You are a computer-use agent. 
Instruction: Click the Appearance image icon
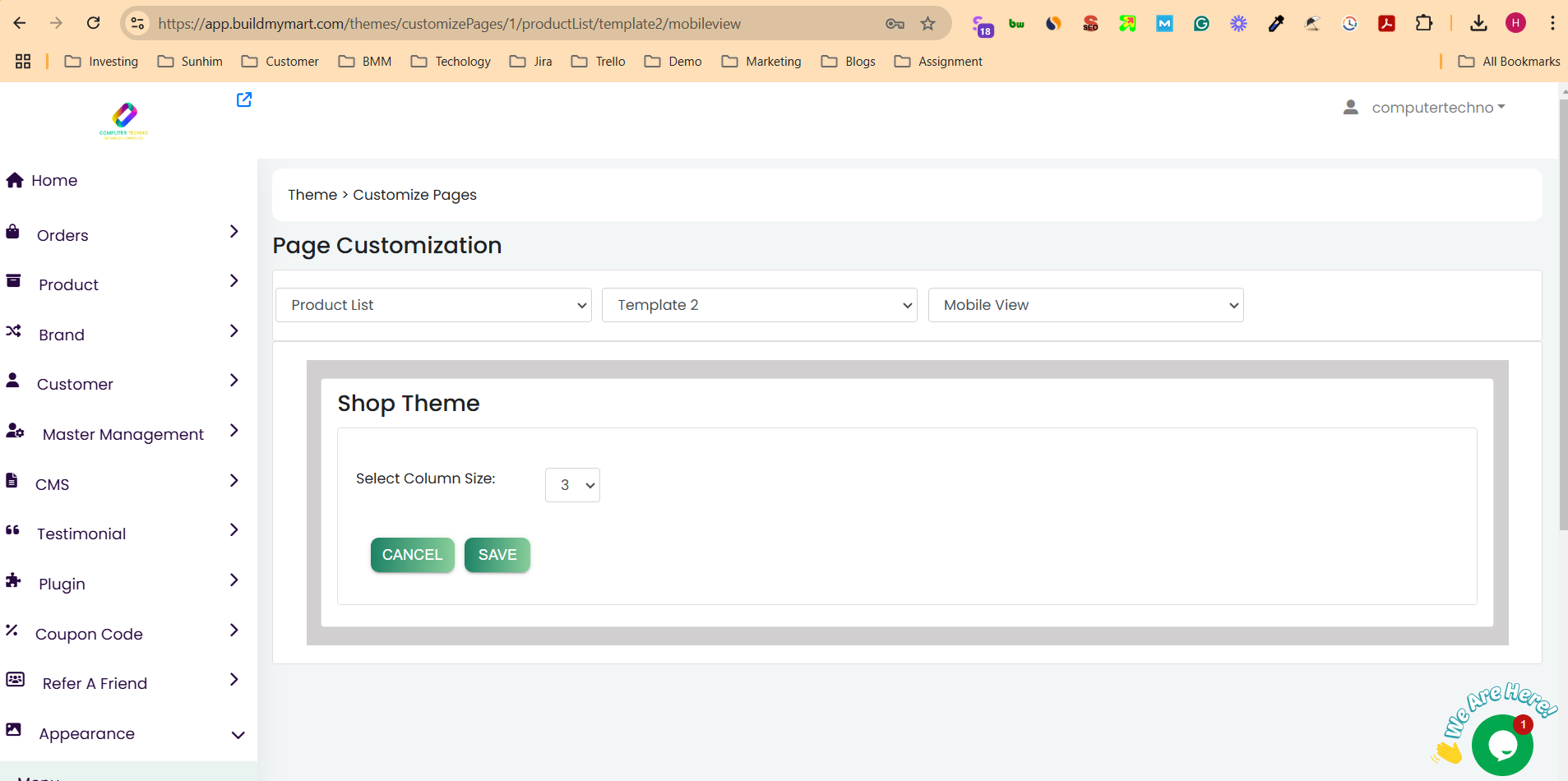click(14, 730)
